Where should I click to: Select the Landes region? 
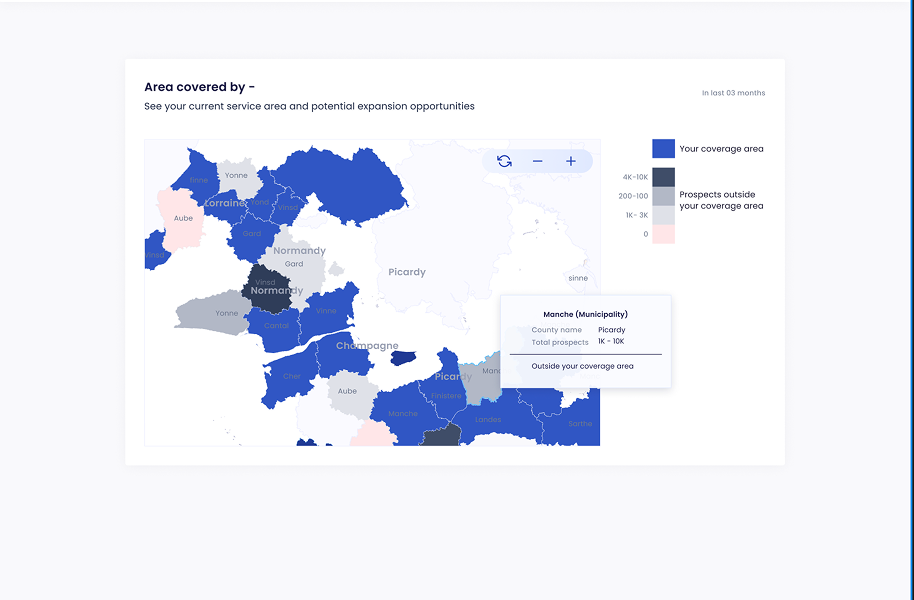(x=489, y=419)
